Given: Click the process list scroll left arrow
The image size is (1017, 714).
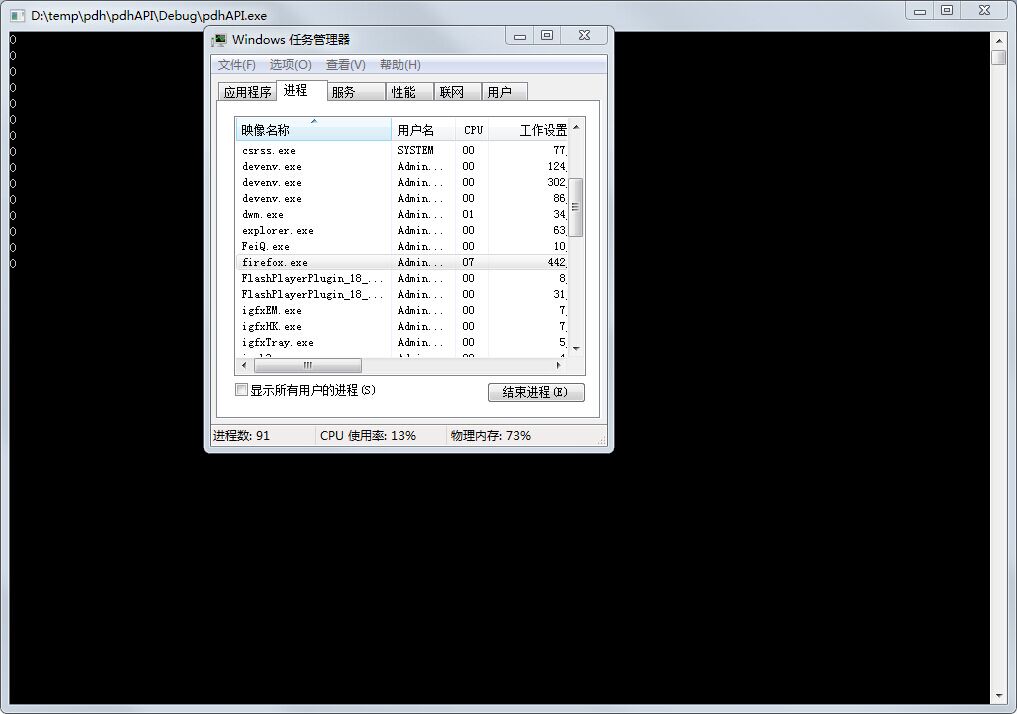Looking at the screenshot, I should tap(244, 365).
